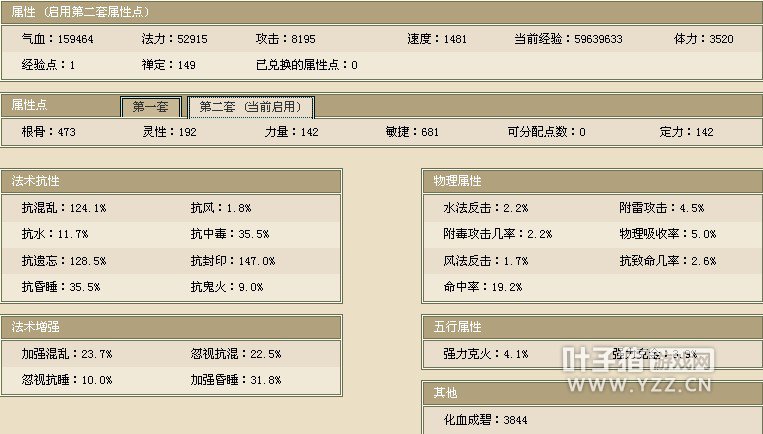Click the www.yzz.cn watermark link
Viewport: 763px width, 434px height.
tap(641, 382)
